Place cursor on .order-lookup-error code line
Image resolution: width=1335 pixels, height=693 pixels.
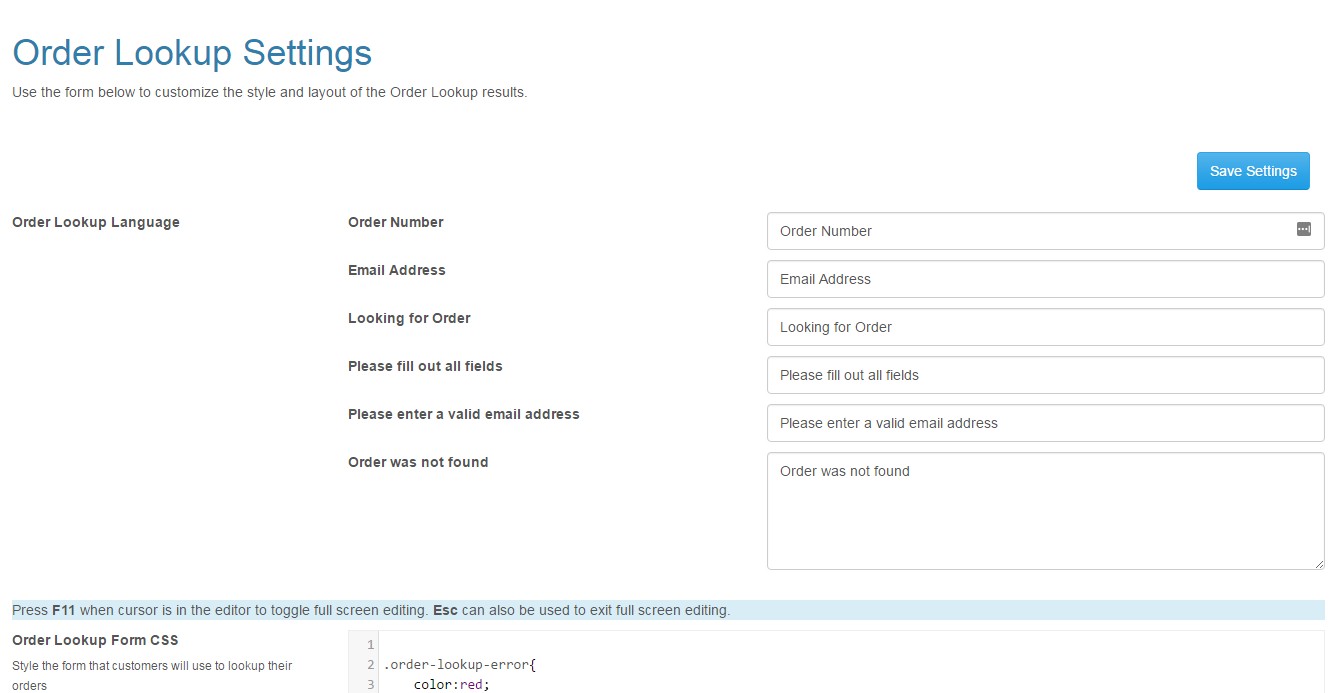(460, 665)
